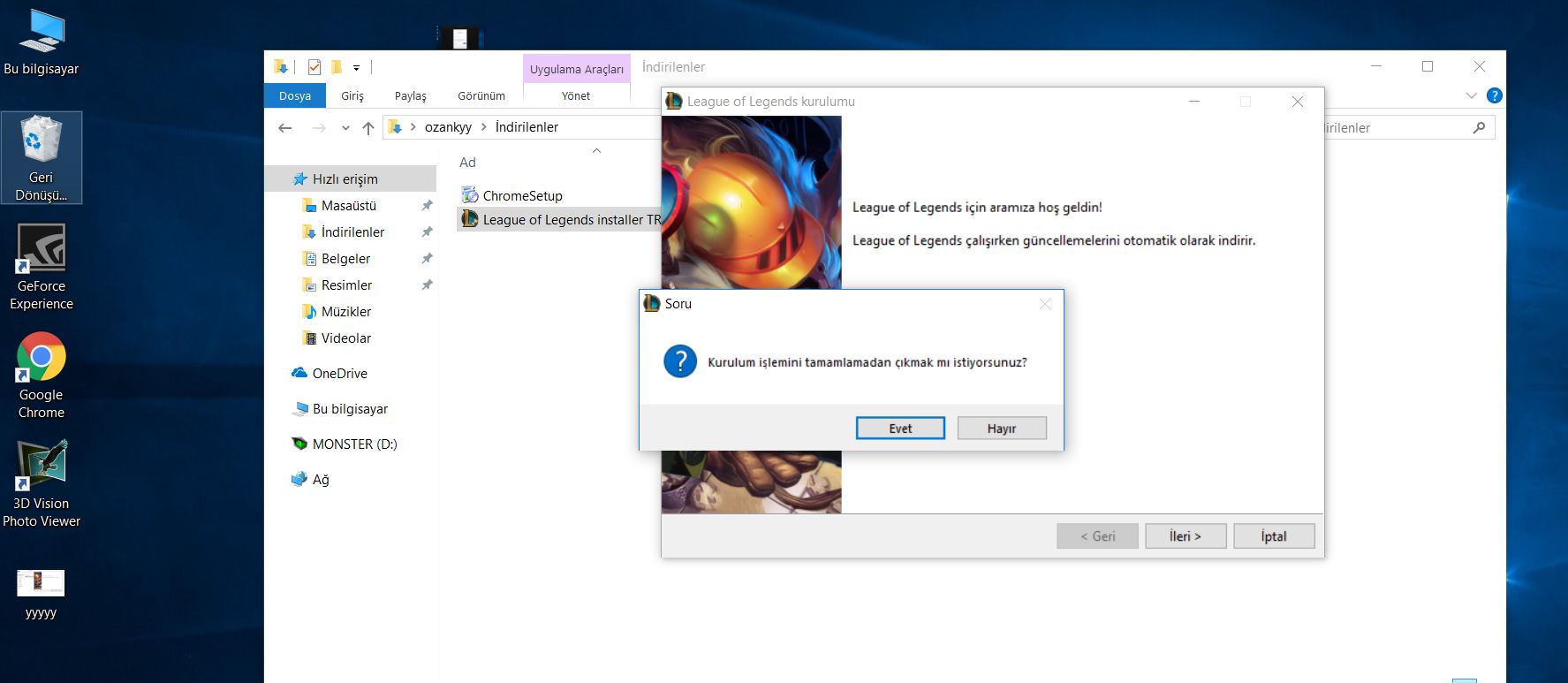The image size is (1568, 683).
Task: Click the İleri button in installer
Action: tap(1185, 535)
